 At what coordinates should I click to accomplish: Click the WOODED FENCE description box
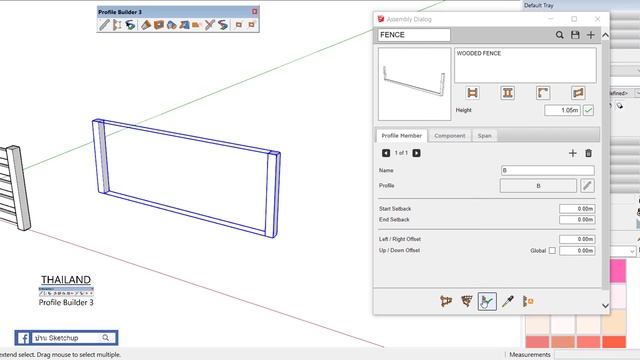tap(525, 65)
